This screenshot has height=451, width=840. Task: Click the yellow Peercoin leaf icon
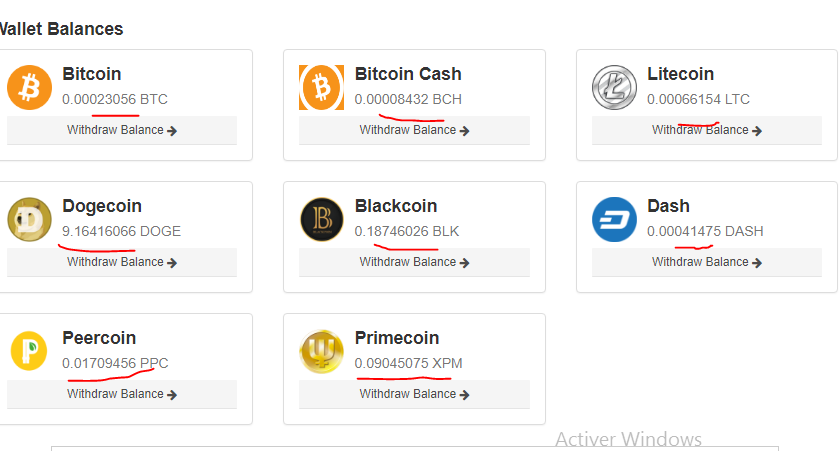coord(29,351)
